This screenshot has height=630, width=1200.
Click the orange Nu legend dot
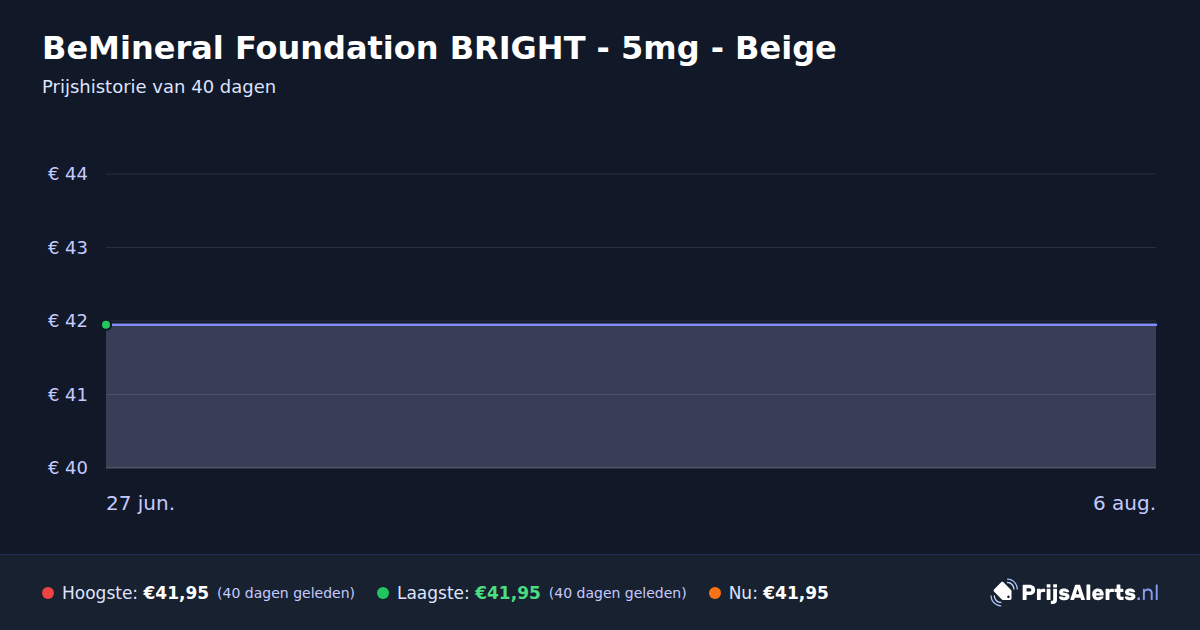[715, 593]
